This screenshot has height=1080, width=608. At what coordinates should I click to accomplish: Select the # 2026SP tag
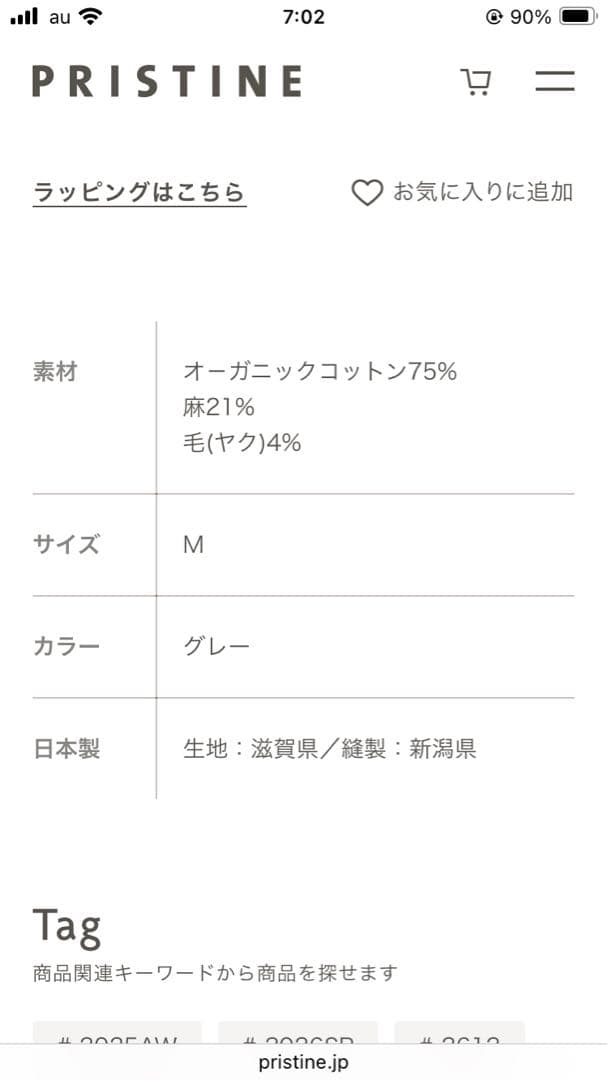pyautogui.click(x=298, y=1038)
